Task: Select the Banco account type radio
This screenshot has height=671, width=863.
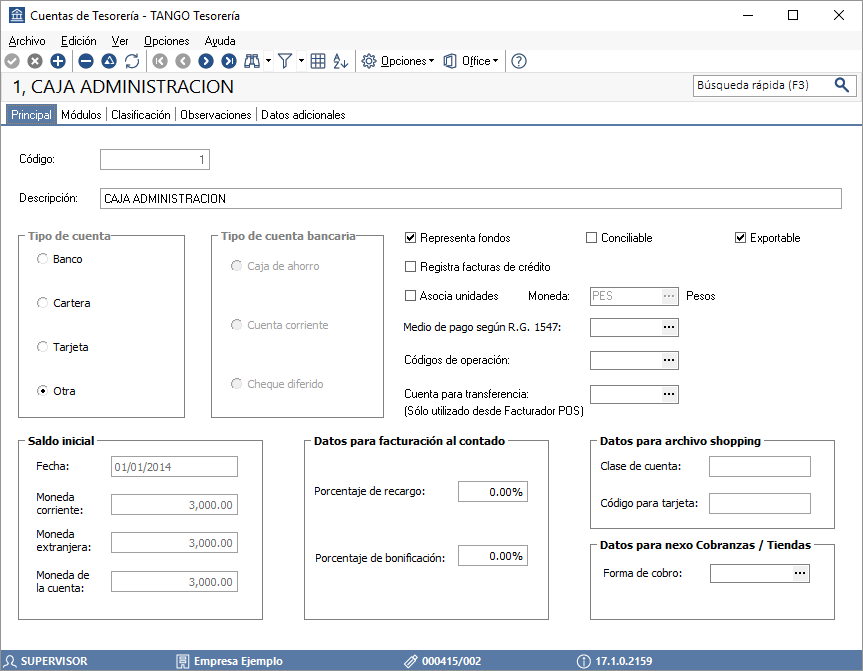Action: pos(42,259)
